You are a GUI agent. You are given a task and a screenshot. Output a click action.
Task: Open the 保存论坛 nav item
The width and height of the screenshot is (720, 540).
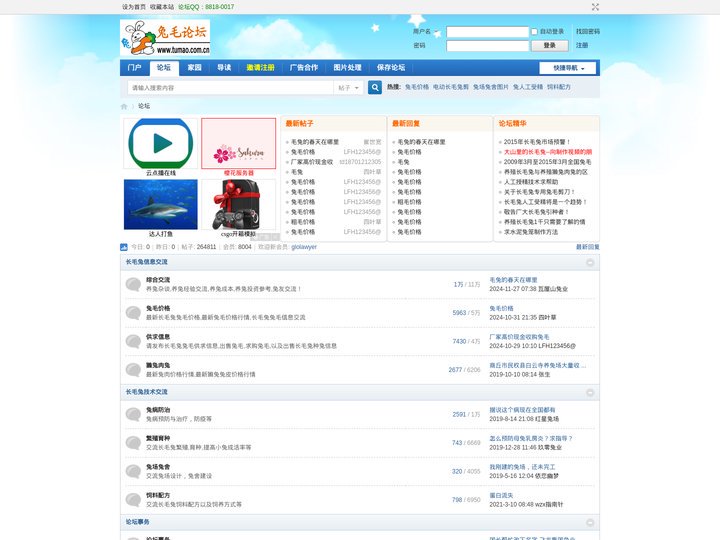coord(391,68)
